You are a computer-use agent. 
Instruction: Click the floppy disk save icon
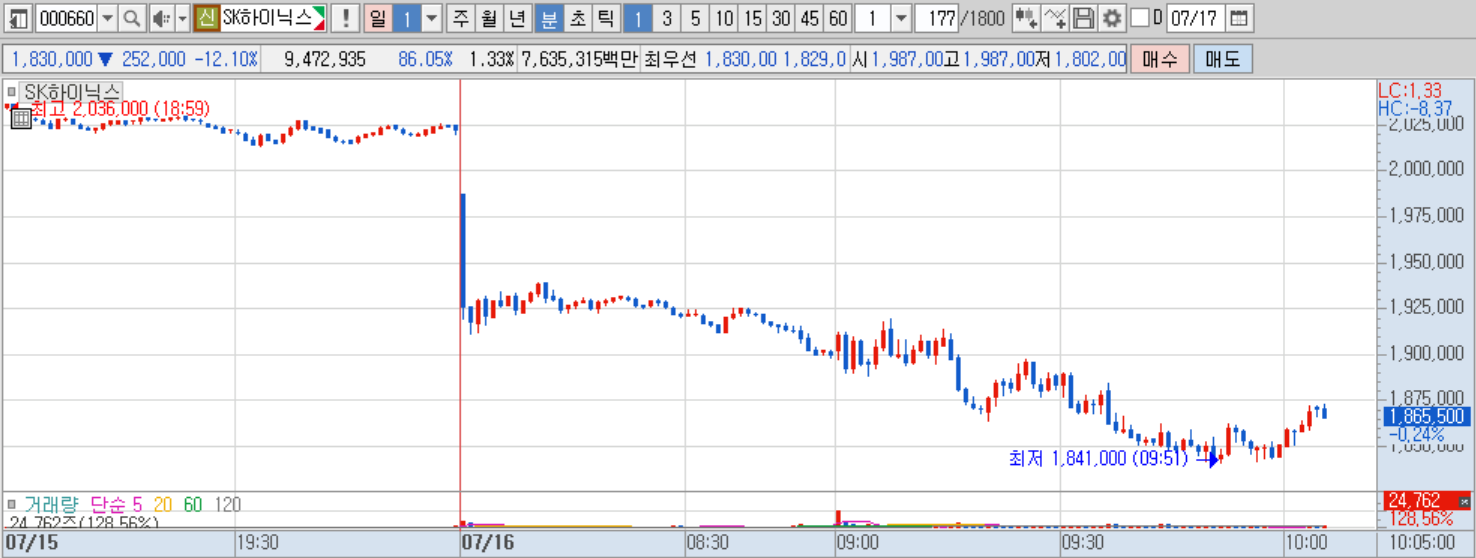pos(1083,18)
